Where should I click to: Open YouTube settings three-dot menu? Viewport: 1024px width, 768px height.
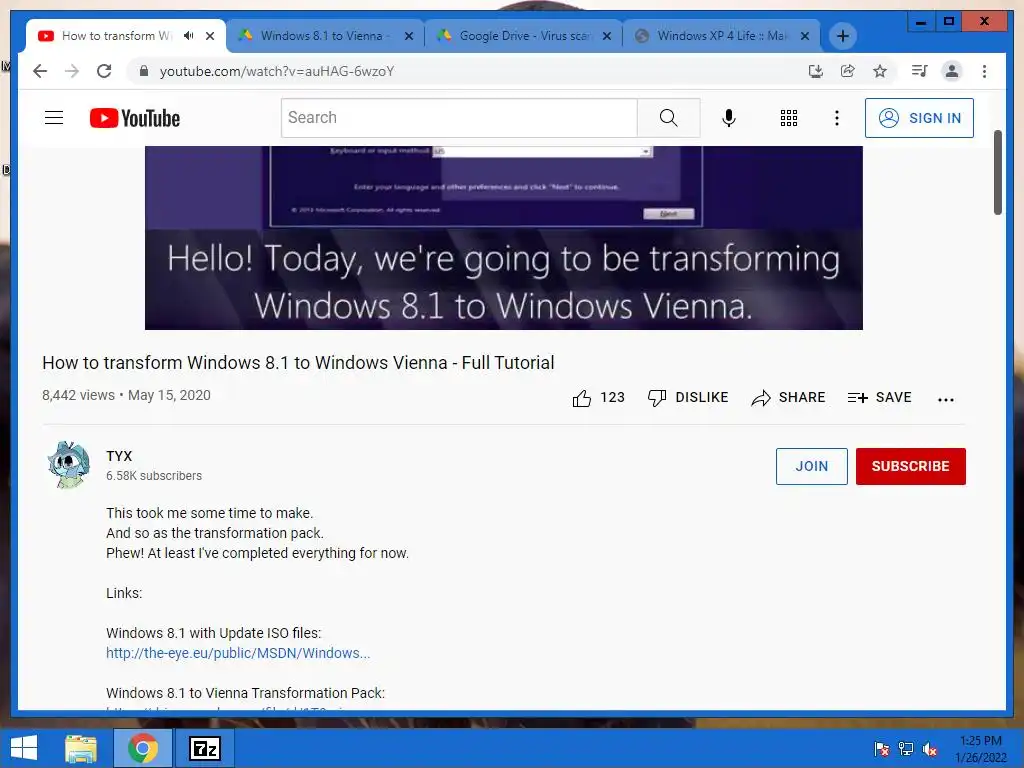pyautogui.click(x=837, y=118)
